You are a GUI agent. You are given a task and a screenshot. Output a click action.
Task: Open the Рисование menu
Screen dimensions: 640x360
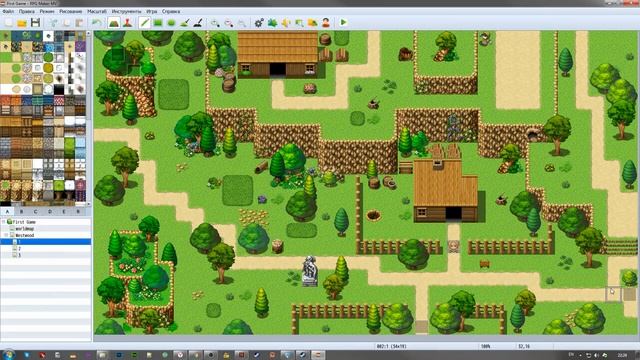click(71, 11)
